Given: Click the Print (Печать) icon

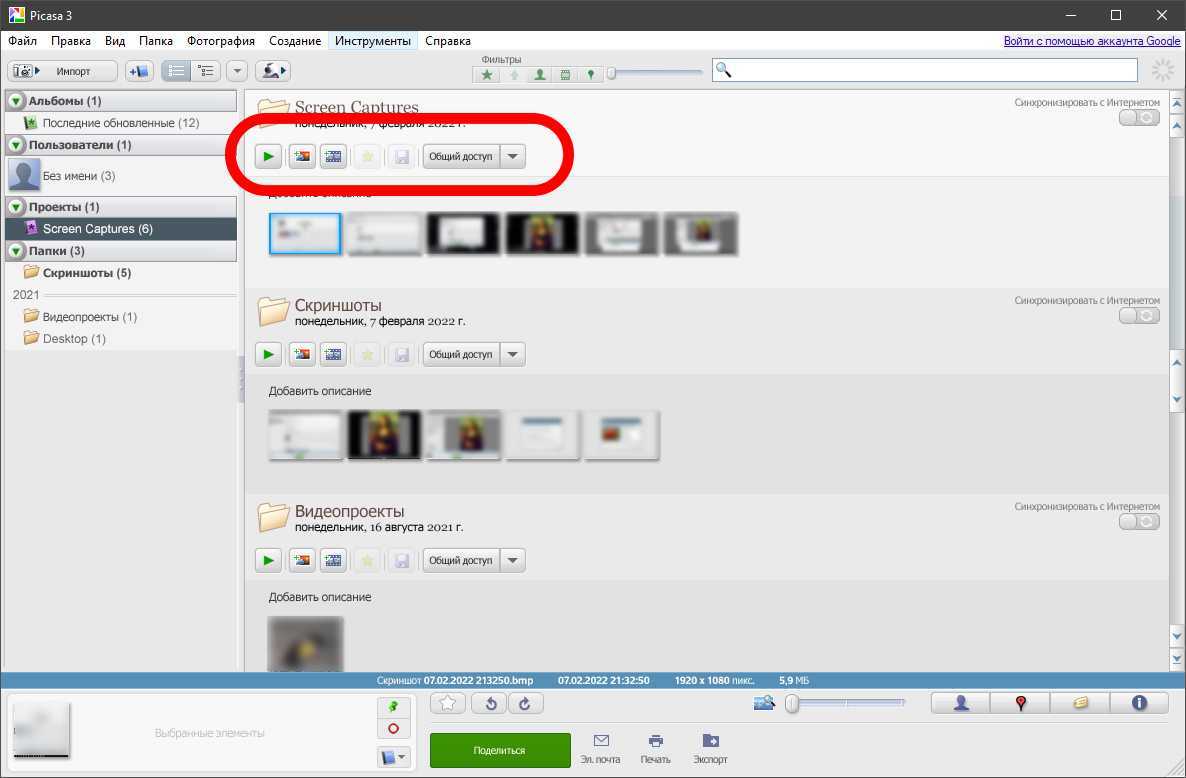Looking at the screenshot, I should coord(655,747).
